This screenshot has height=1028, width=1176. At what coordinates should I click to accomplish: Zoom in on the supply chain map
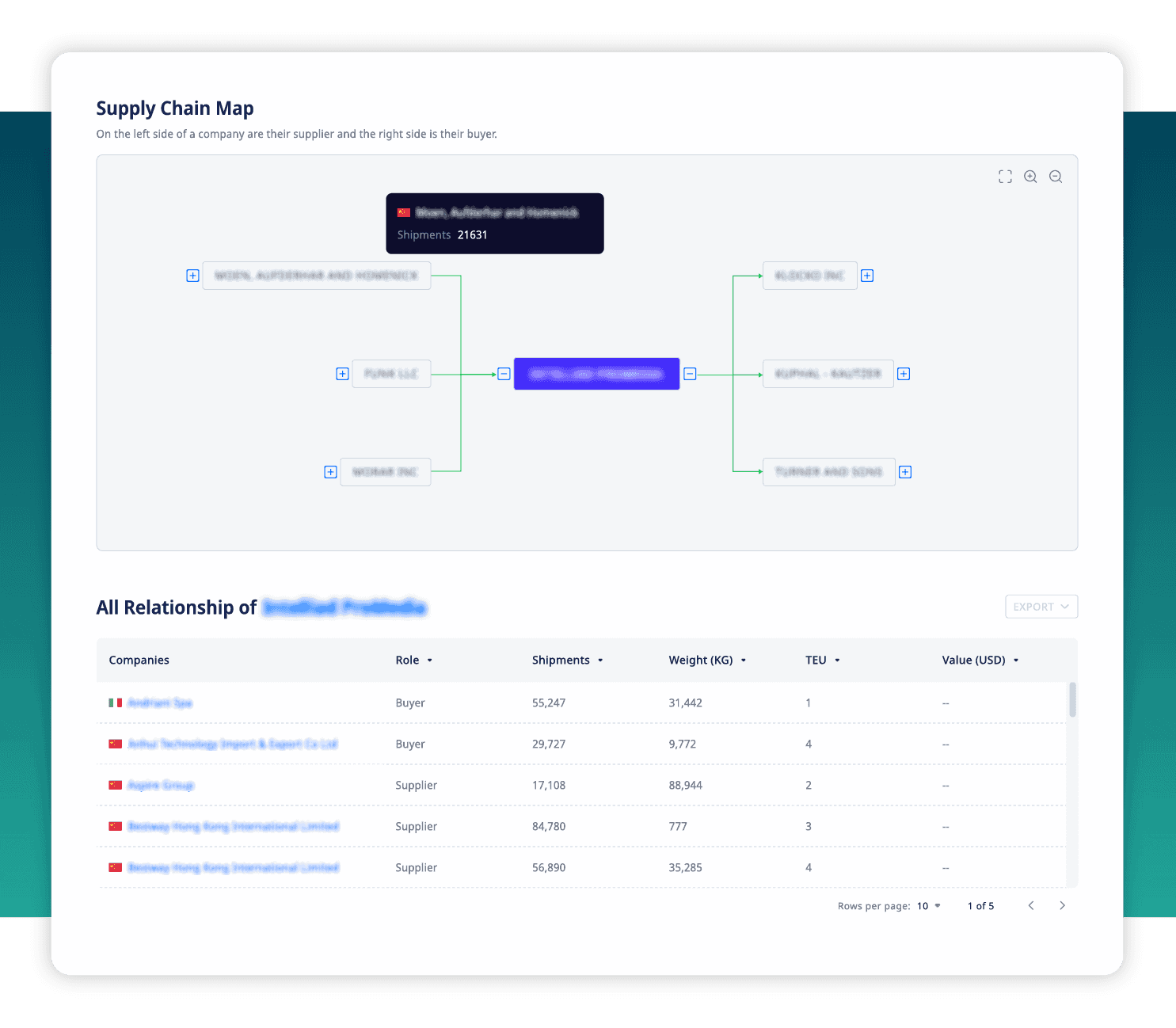(x=1030, y=177)
